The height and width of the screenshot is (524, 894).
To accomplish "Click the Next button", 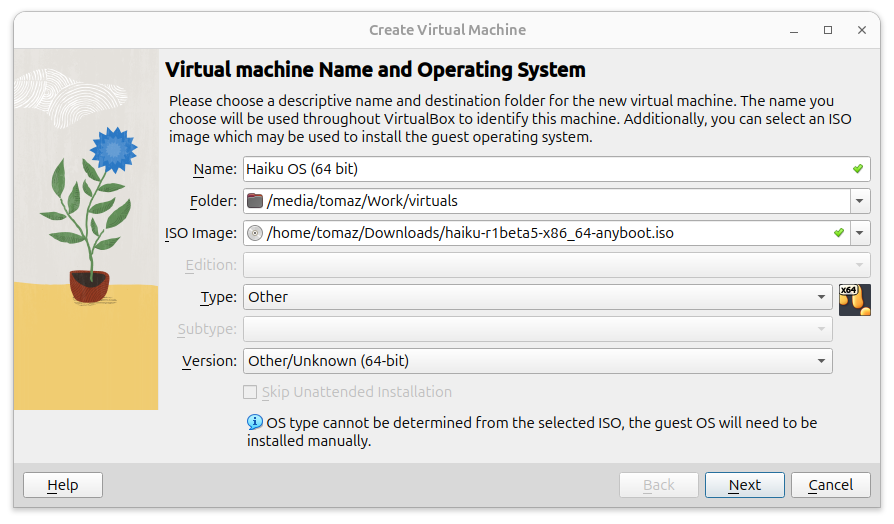I will click(x=745, y=485).
